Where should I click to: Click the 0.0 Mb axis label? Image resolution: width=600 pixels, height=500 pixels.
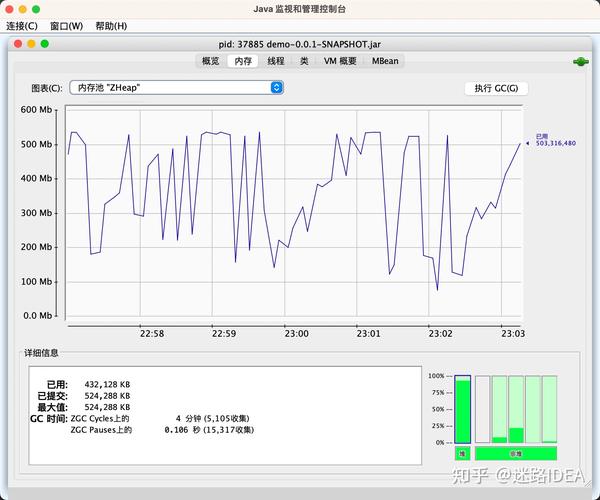38,316
